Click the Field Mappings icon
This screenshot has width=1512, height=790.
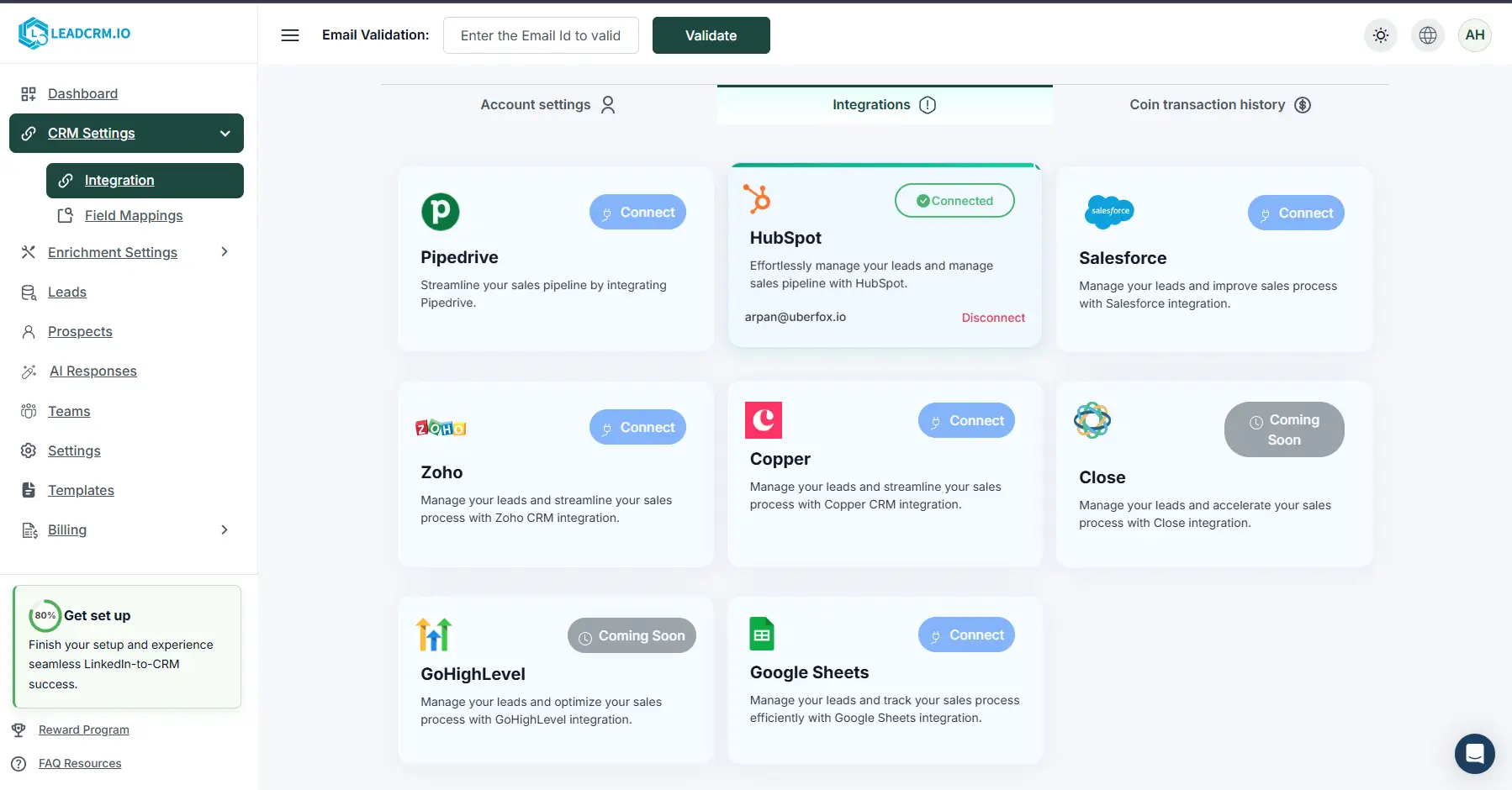65,216
